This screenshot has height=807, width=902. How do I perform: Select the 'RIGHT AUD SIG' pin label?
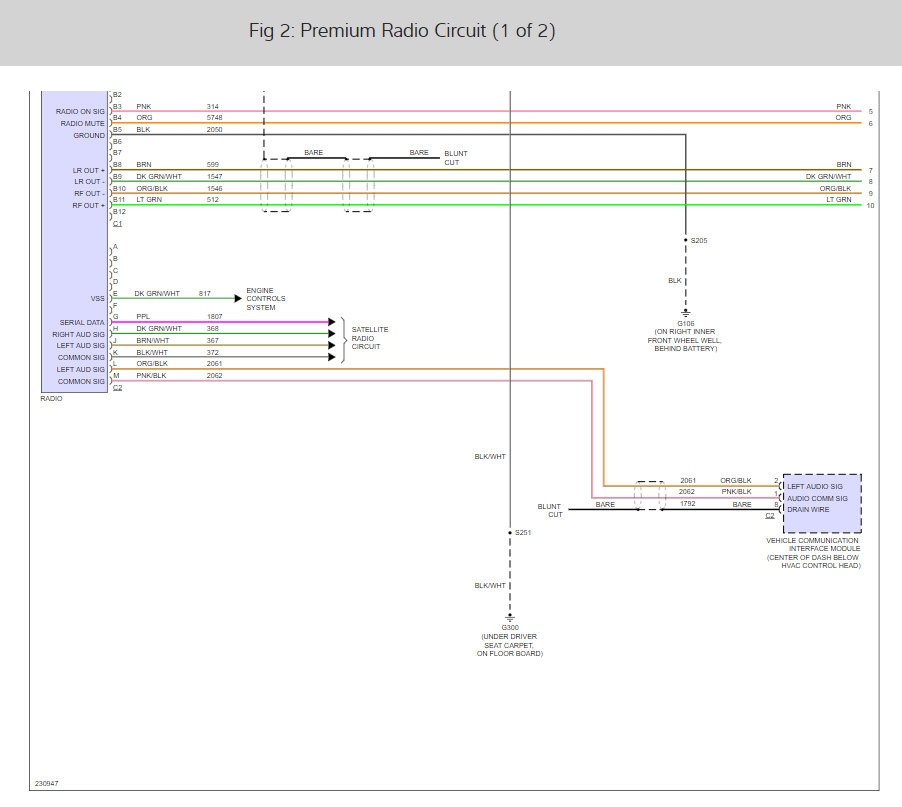tap(78, 335)
